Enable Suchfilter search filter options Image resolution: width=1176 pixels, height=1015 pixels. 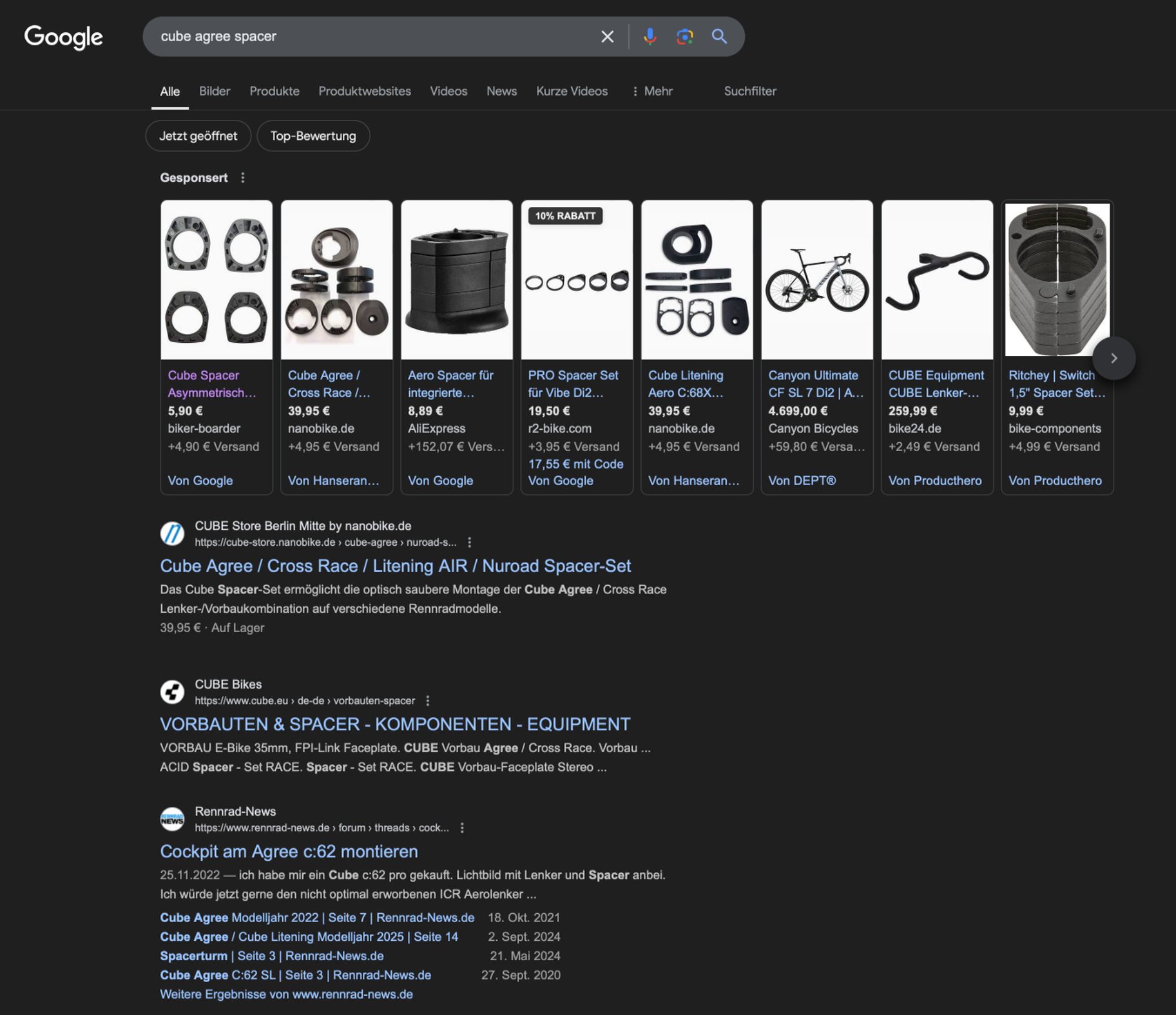pos(751,90)
